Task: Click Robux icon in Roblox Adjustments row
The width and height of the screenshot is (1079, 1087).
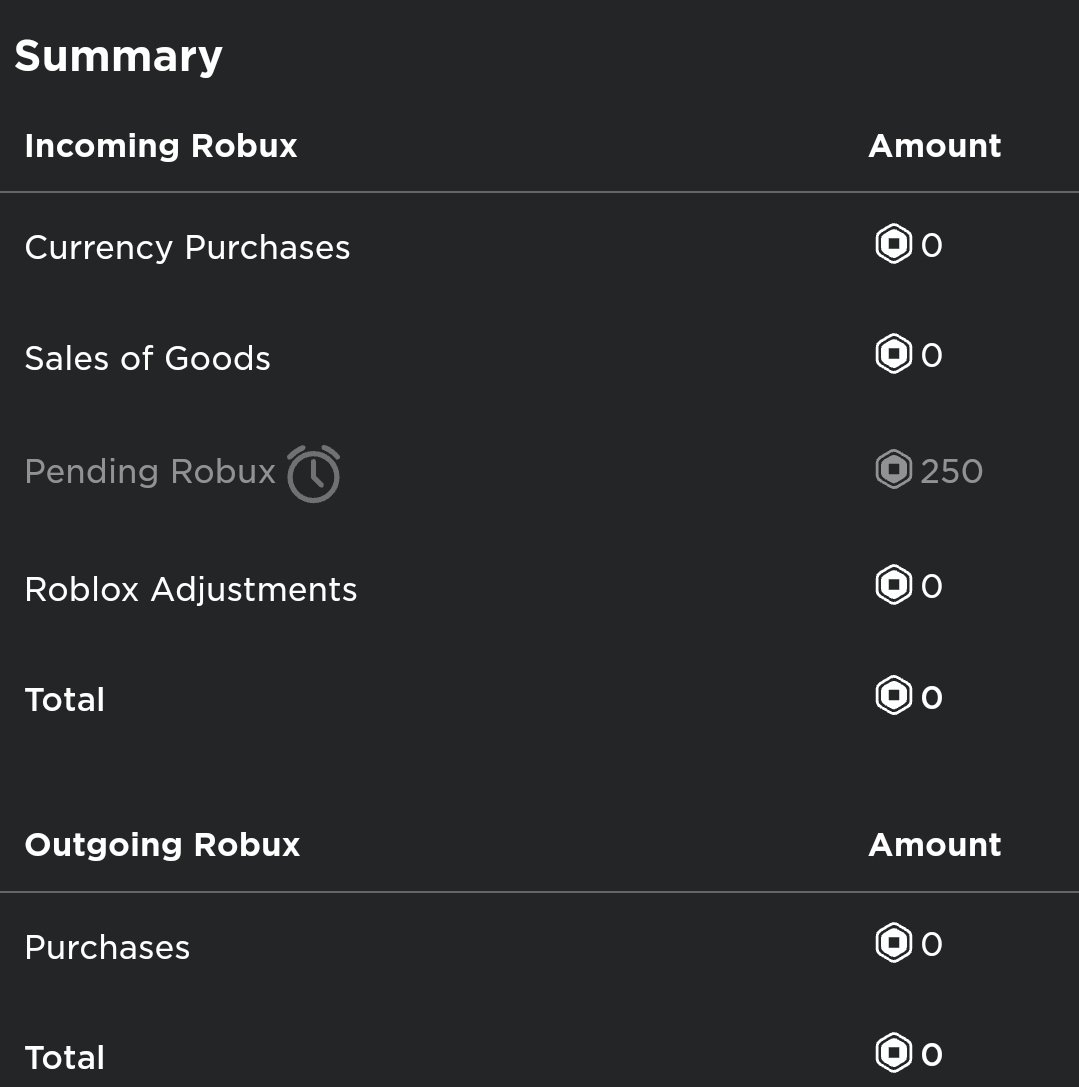Action: pos(893,585)
